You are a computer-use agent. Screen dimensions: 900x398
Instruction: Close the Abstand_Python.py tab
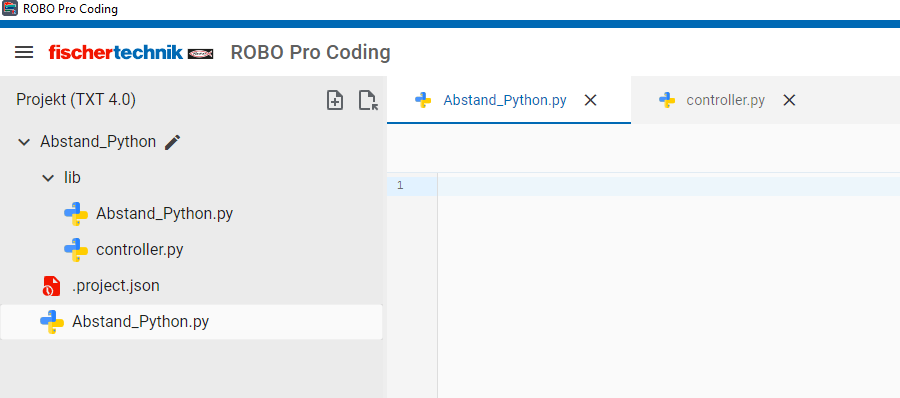click(590, 101)
